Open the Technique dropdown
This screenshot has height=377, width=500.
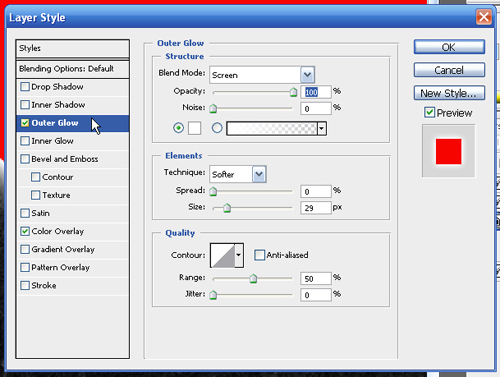pos(259,174)
